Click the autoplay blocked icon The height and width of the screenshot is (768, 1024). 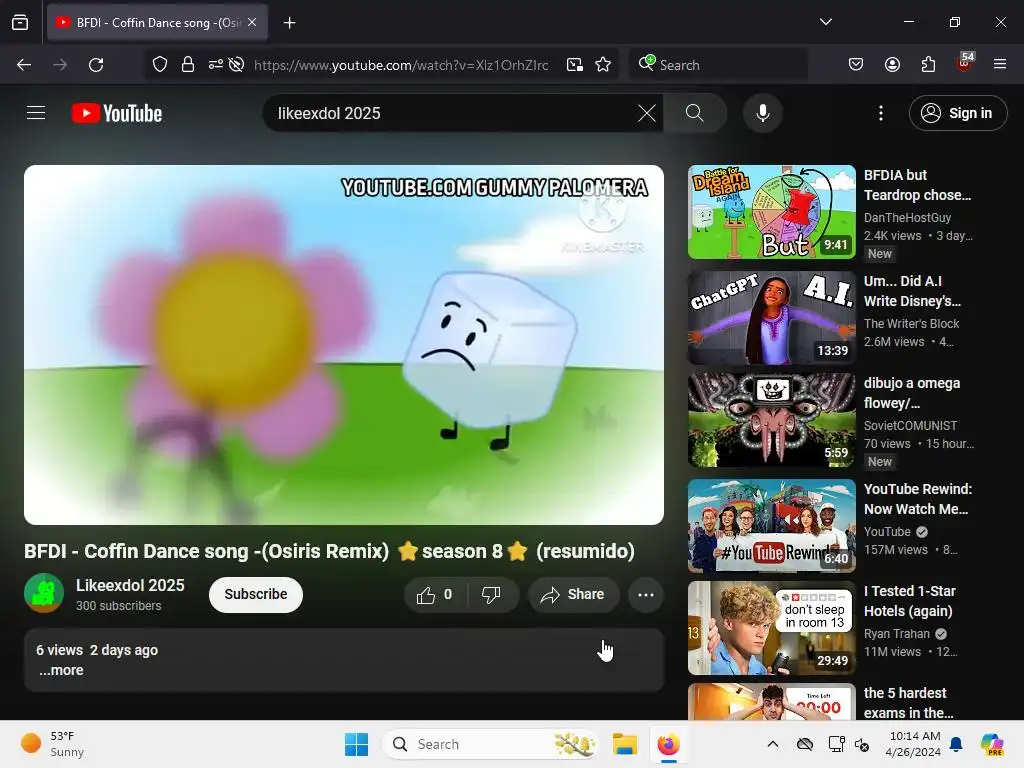236,65
